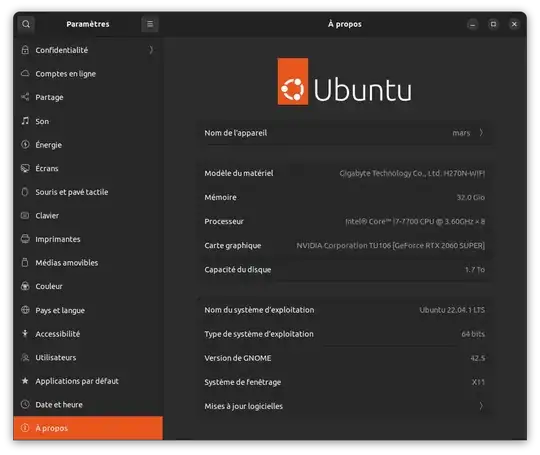Open the hamburger menu in sidebar header
The image size is (540, 455).
click(150, 24)
